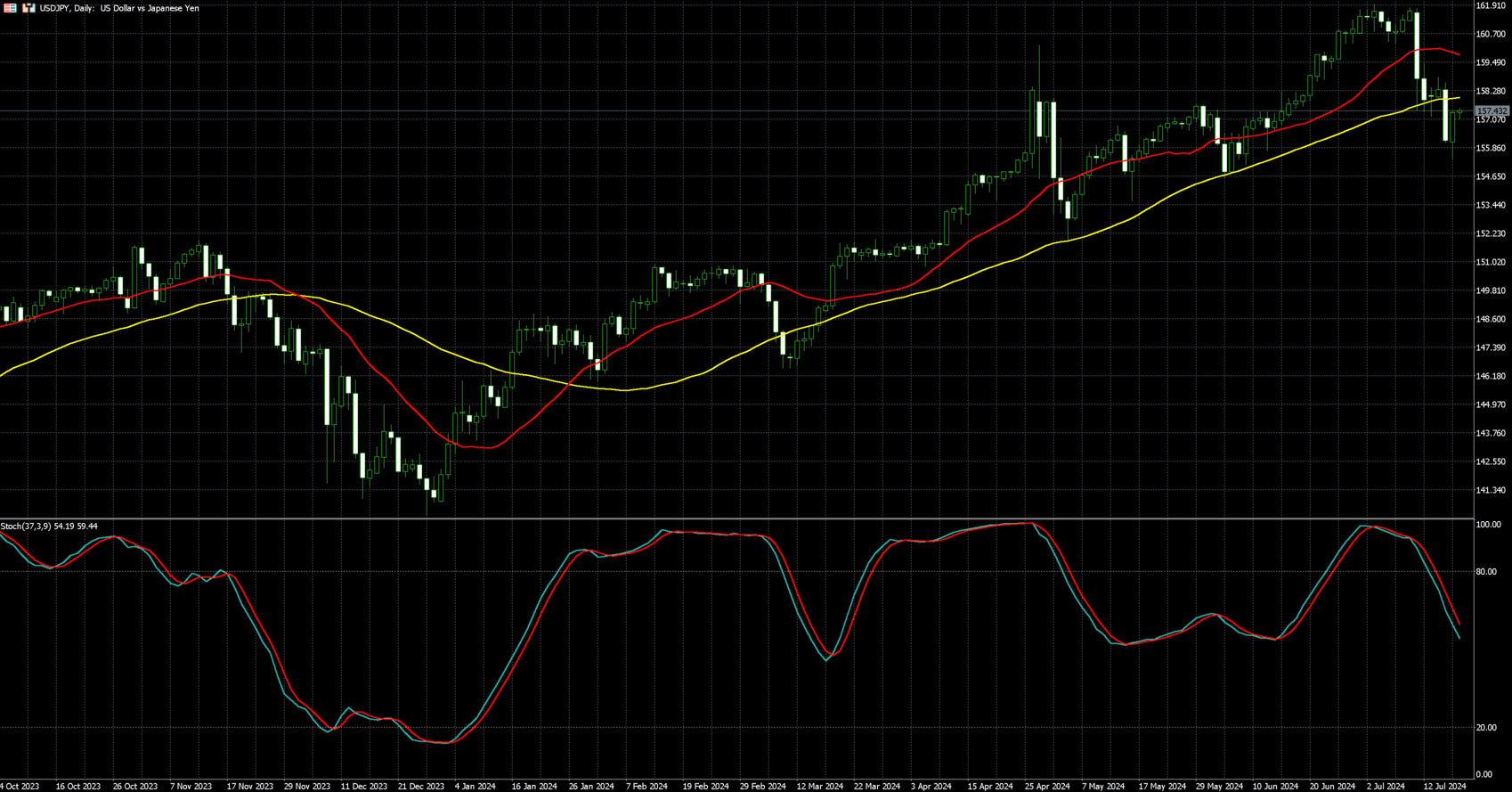Click the Stoch(37,3,9) indicator label

pyautogui.click(x=49, y=527)
